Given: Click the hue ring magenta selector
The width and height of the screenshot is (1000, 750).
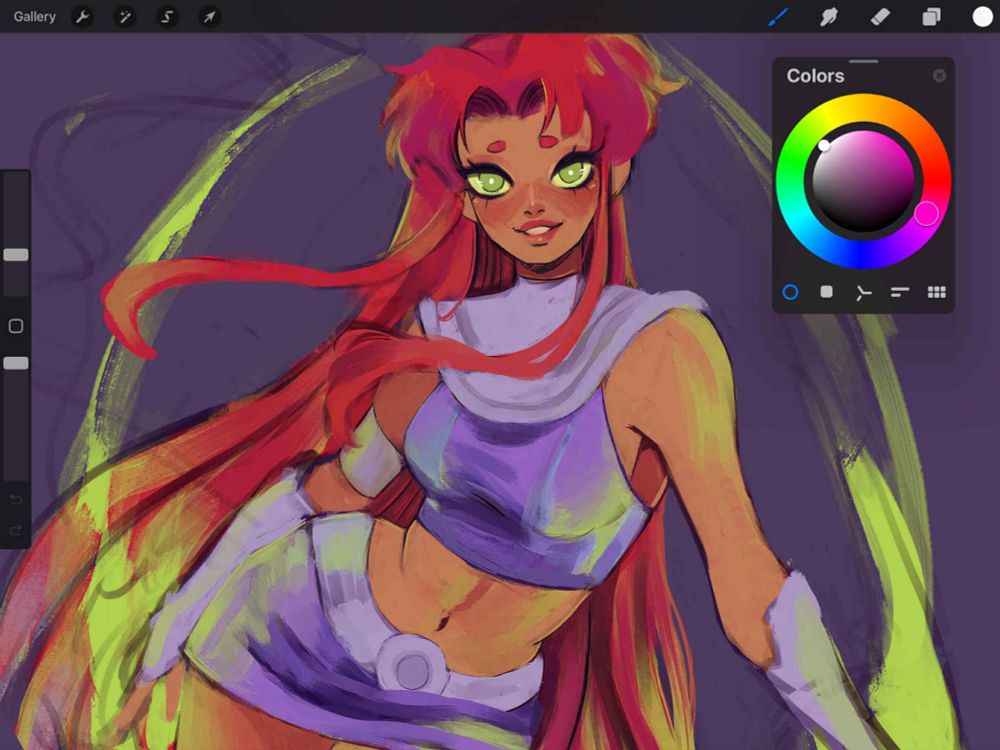Looking at the screenshot, I should pyautogui.click(x=926, y=214).
